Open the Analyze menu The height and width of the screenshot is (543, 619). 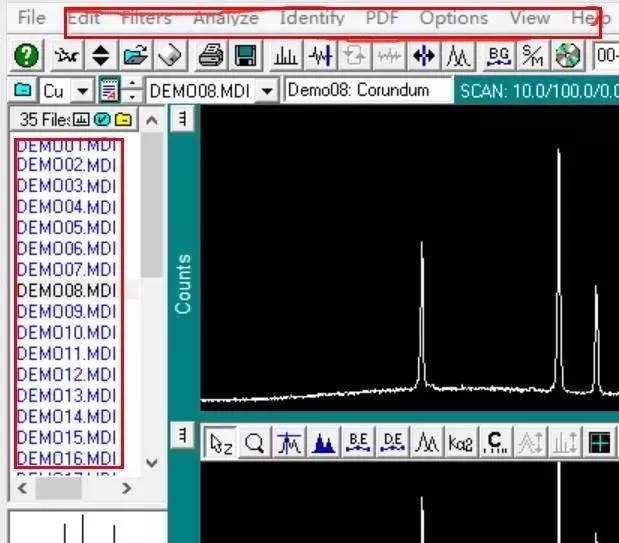pyautogui.click(x=226, y=18)
